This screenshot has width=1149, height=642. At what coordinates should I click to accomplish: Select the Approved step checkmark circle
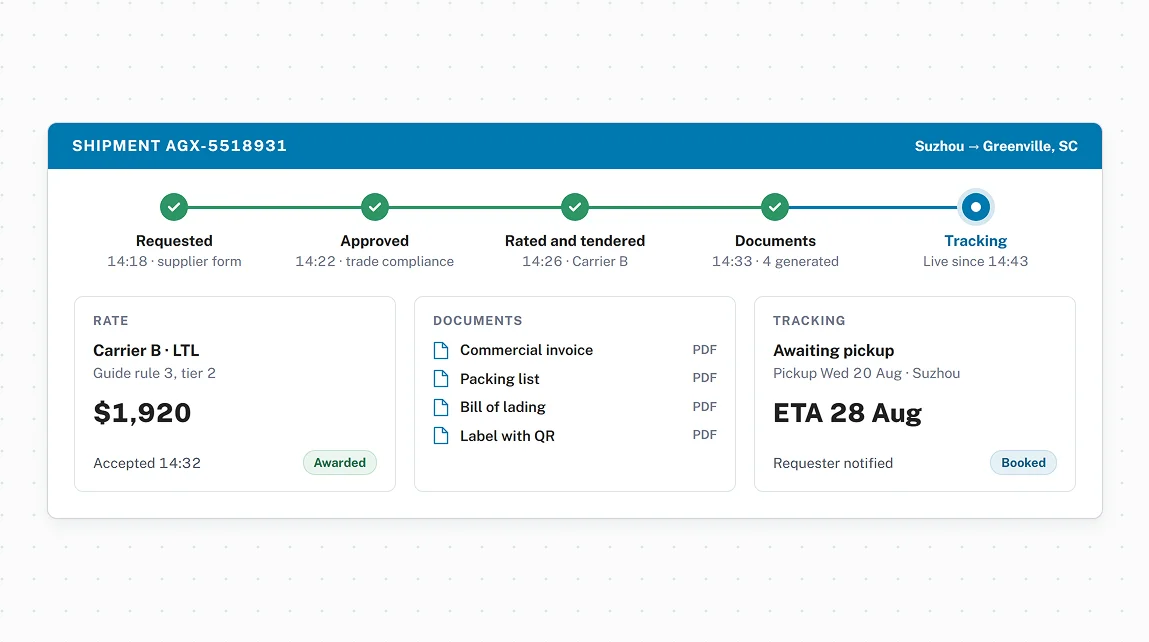coord(374,207)
